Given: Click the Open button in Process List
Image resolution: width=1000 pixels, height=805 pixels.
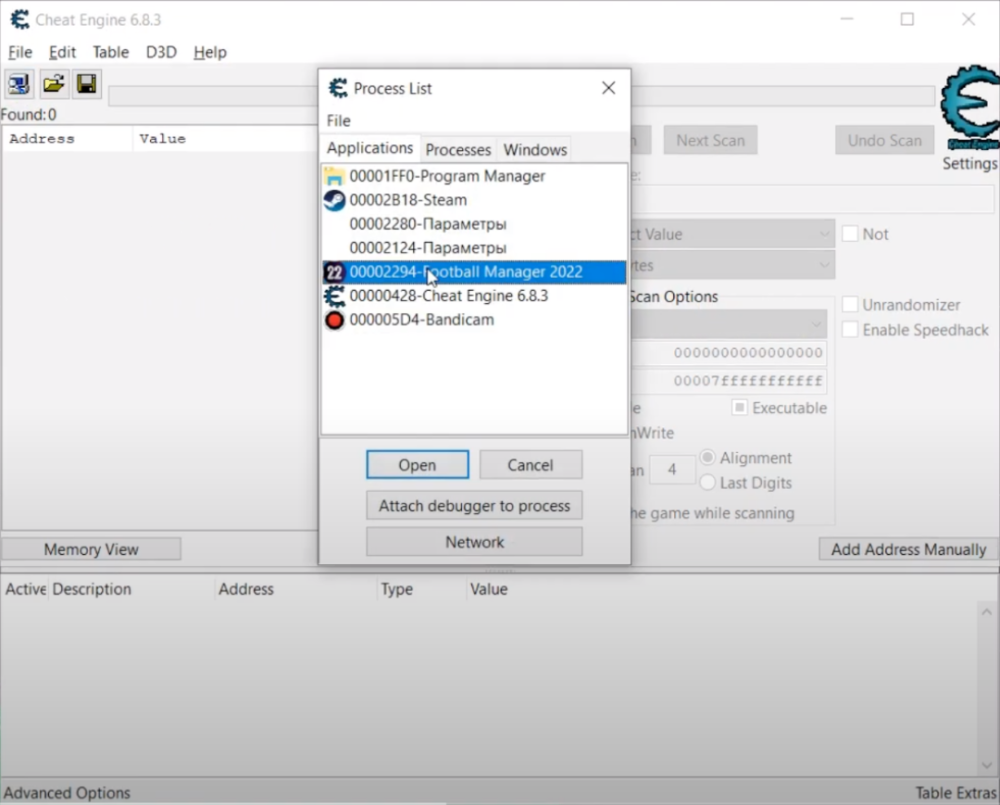Looking at the screenshot, I should [417, 465].
